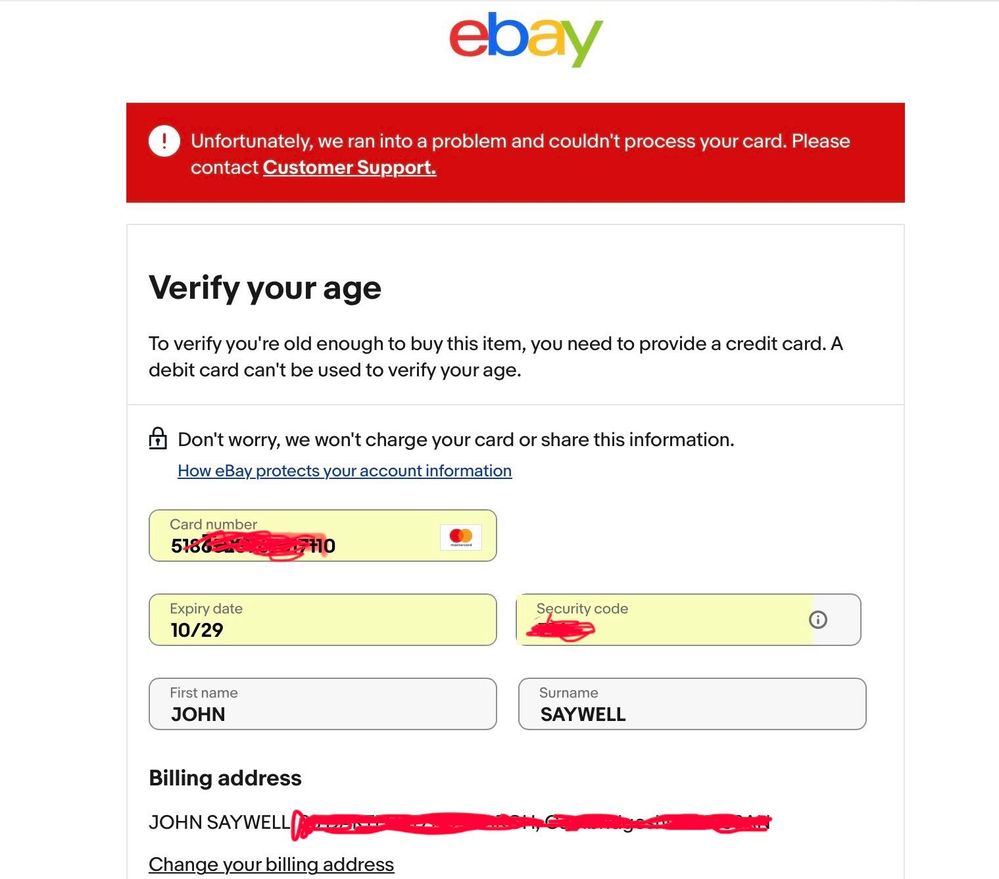Click the exclamation alert icon in red banner
This screenshot has width=999, height=879.
tap(164, 141)
